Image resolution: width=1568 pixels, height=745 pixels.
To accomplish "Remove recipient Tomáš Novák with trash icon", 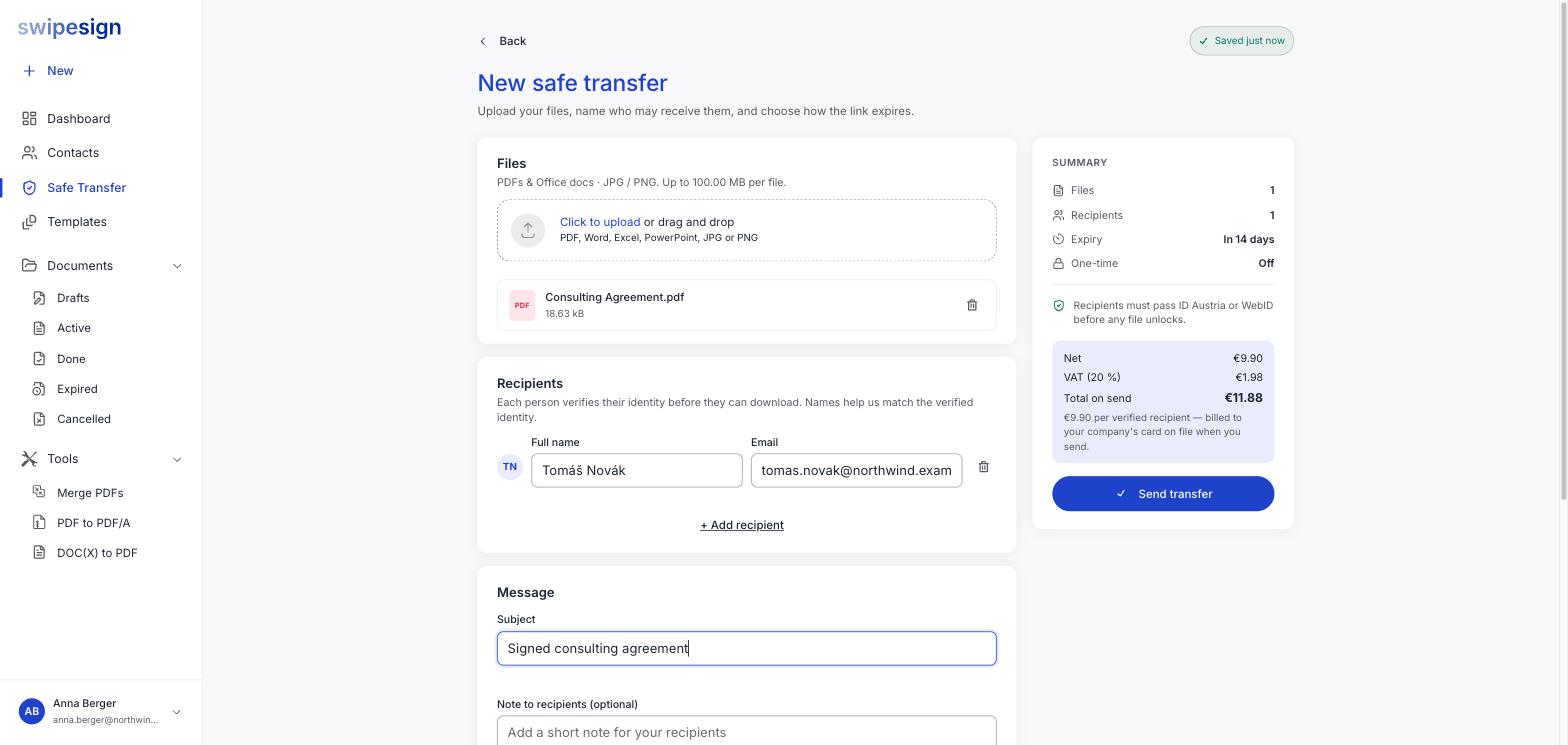I will pos(984,467).
